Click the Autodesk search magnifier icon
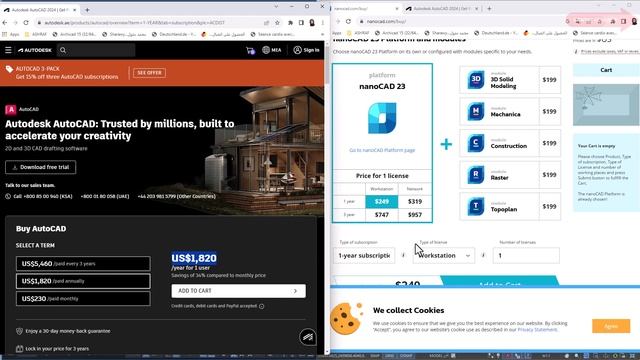The image size is (640, 360). pos(63,50)
